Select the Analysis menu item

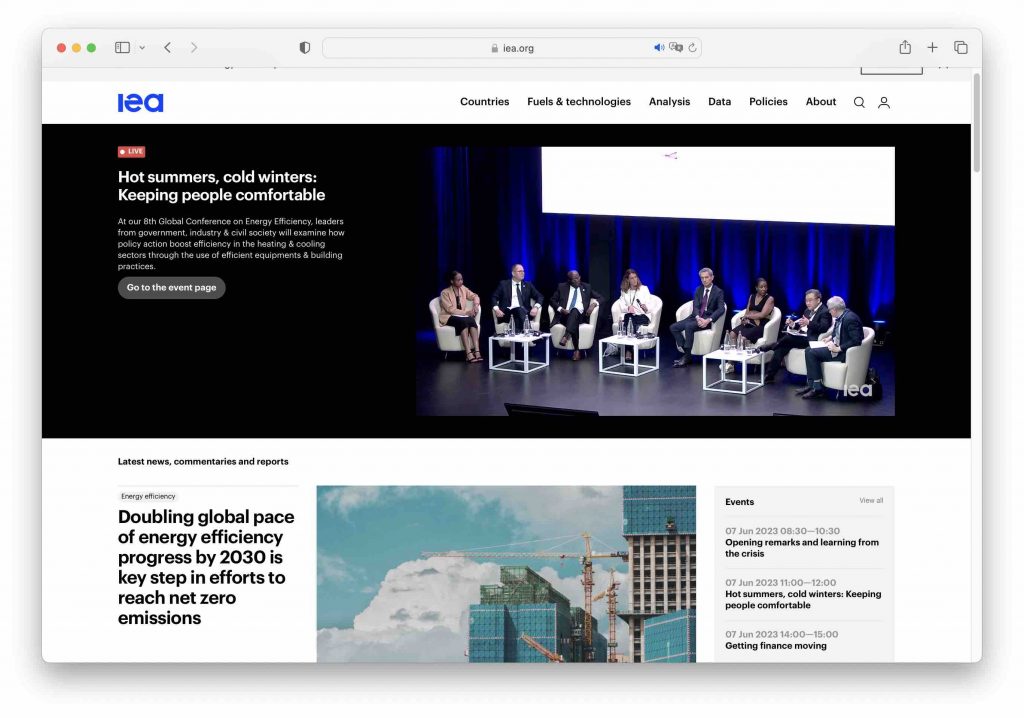[668, 102]
